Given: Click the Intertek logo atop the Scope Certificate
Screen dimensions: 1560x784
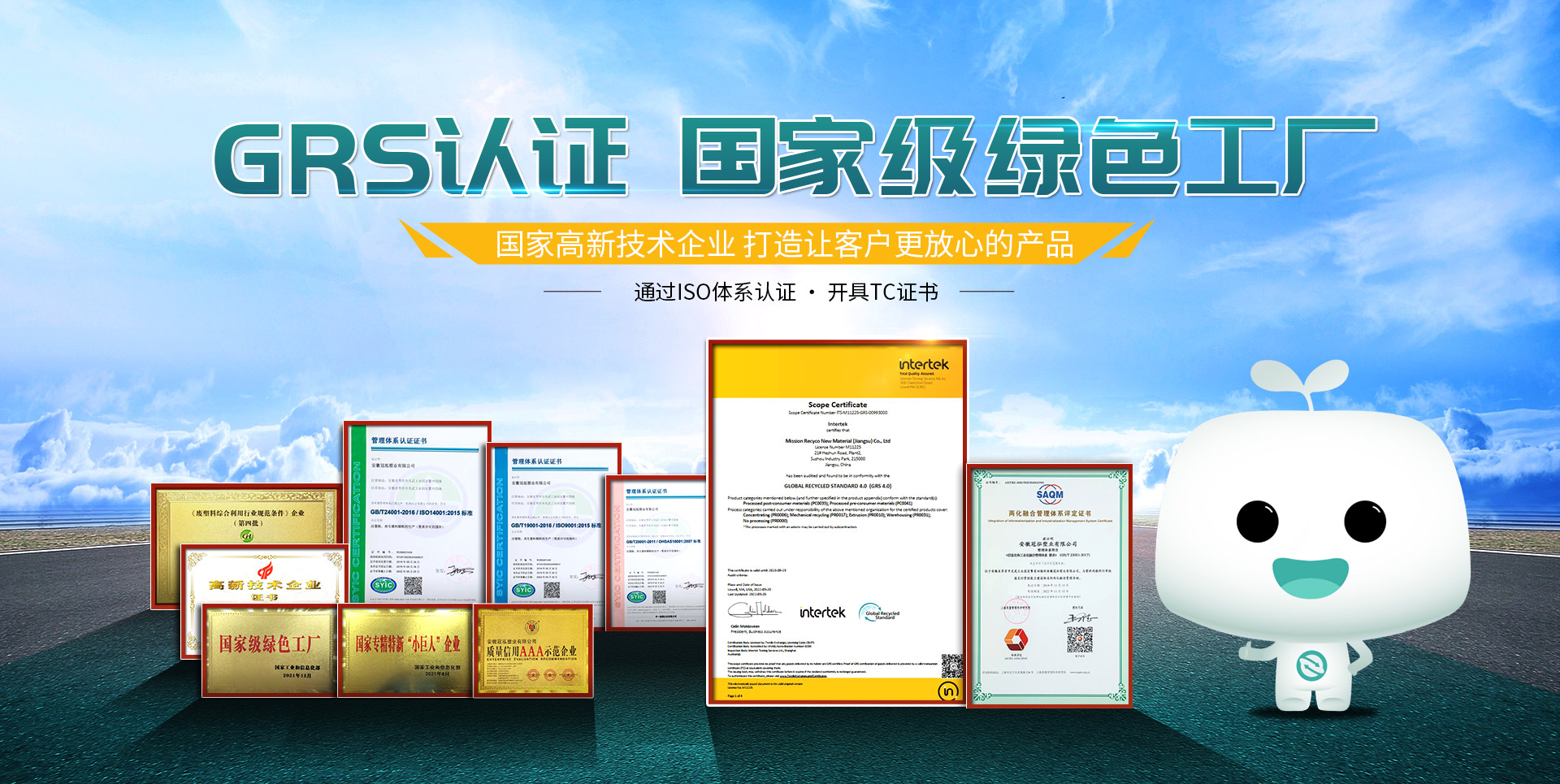Looking at the screenshot, I should click(923, 365).
